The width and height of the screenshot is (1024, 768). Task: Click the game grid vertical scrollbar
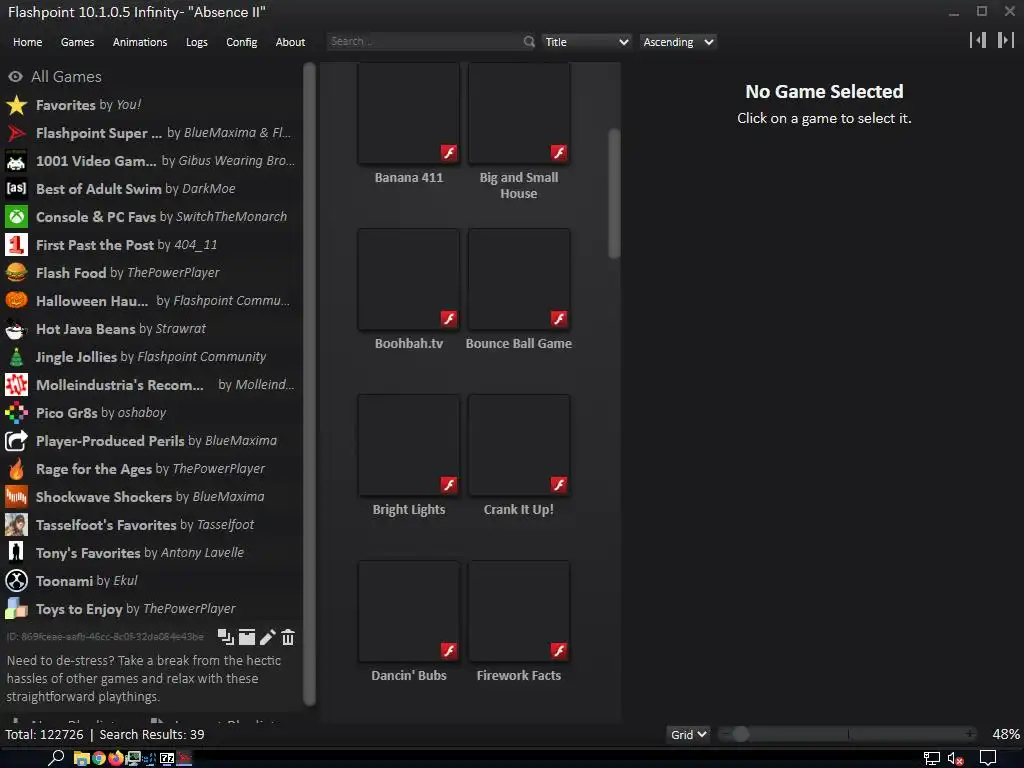click(614, 193)
